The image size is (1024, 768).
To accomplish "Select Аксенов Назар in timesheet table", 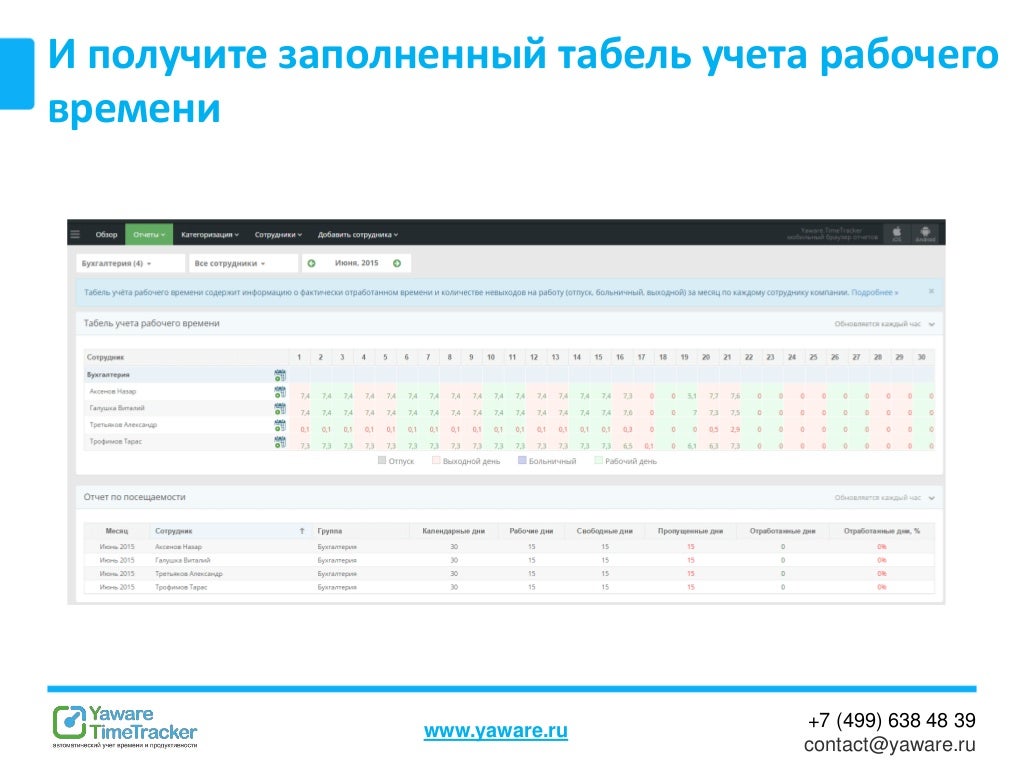I will [x=113, y=391].
